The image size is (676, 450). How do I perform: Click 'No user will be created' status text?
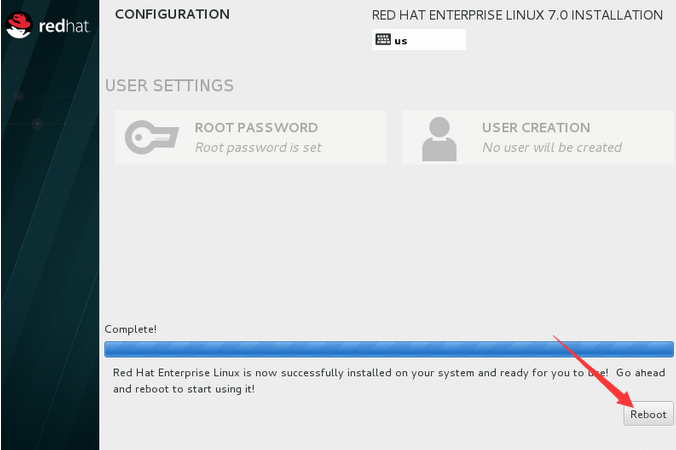tap(552, 147)
